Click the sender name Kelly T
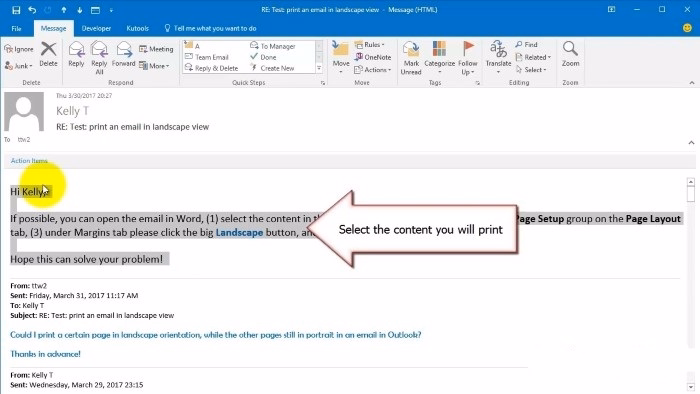 click(72, 111)
